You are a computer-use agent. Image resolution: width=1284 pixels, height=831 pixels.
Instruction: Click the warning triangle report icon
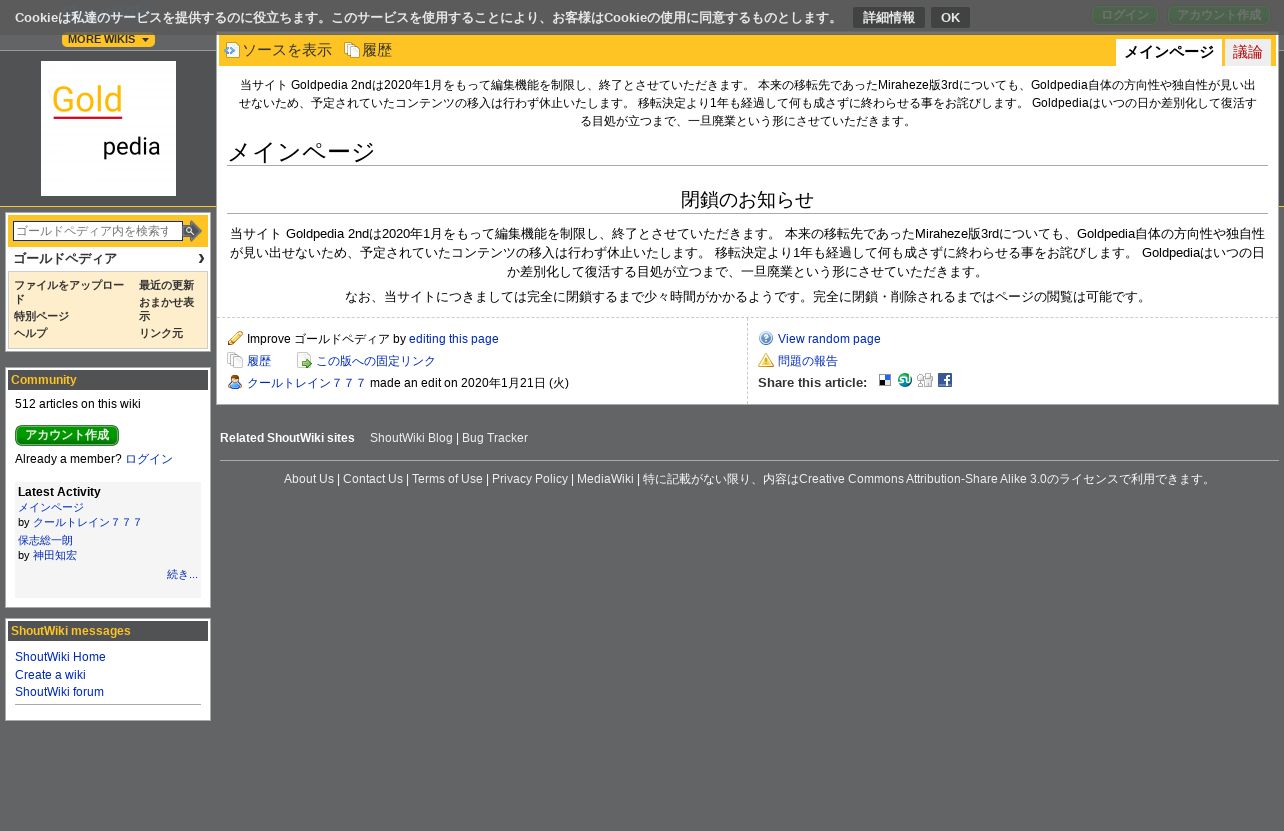point(766,360)
